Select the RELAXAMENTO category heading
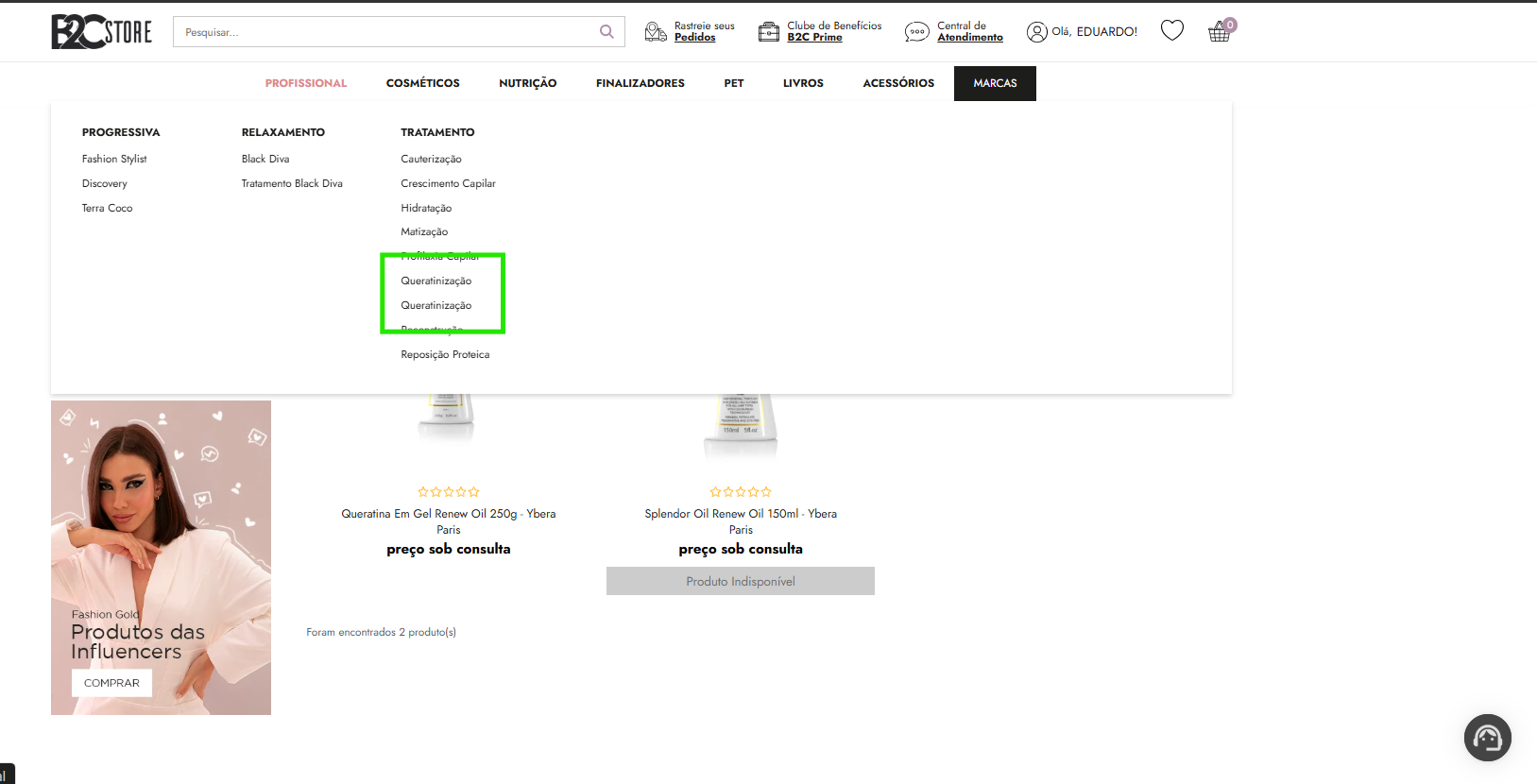The width and height of the screenshot is (1537, 784). (283, 132)
